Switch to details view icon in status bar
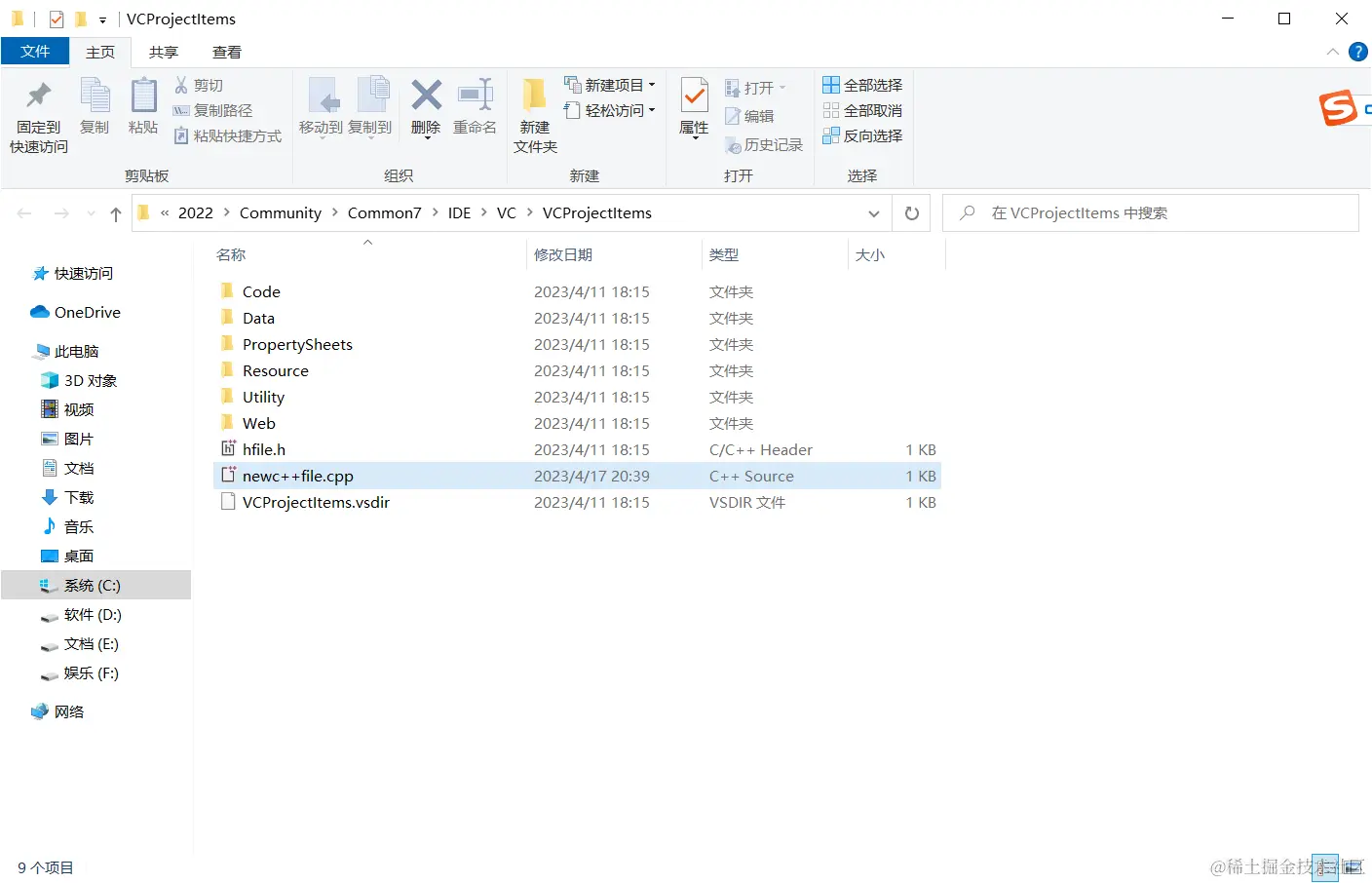1372x883 pixels. 1325,867
